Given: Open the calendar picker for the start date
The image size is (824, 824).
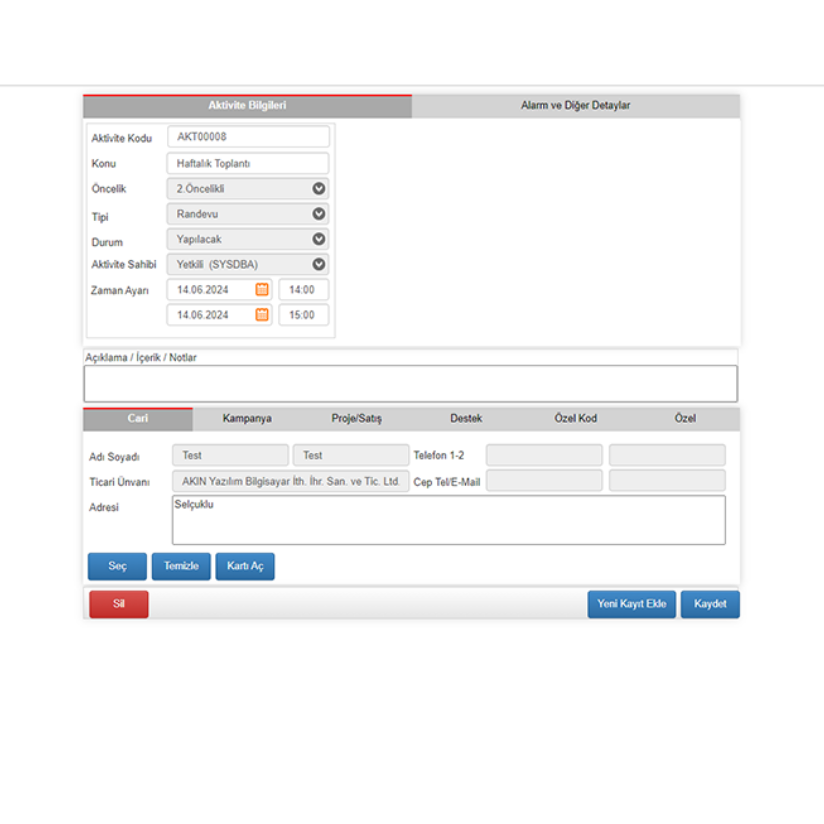Looking at the screenshot, I should 260,289.
